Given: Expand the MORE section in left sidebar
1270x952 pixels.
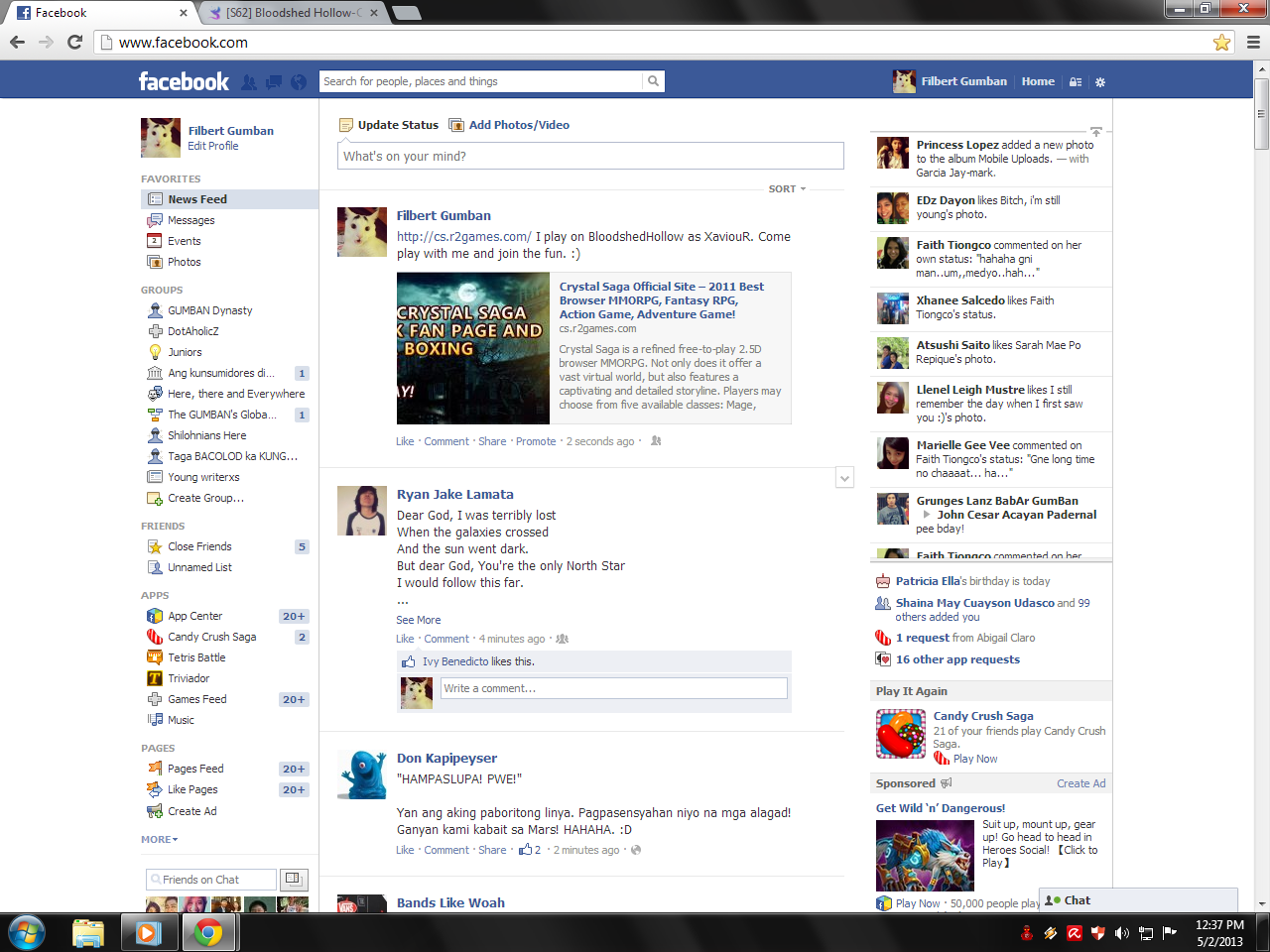Looking at the screenshot, I should click(x=159, y=839).
